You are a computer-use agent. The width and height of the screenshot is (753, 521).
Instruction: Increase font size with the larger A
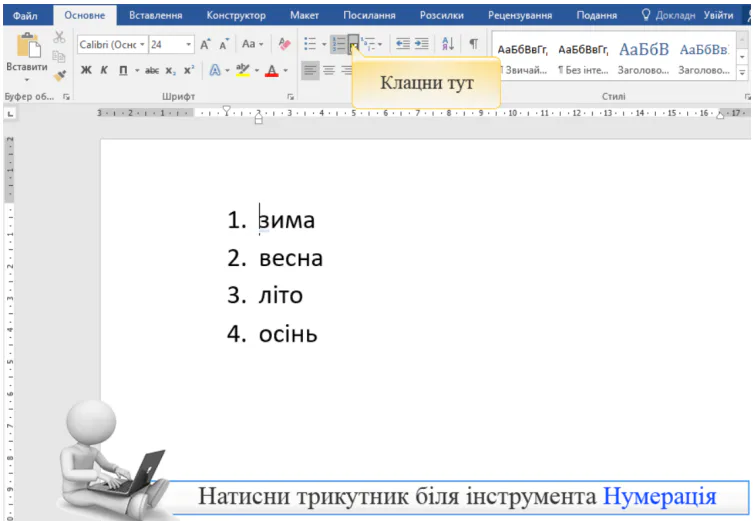[205, 45]
